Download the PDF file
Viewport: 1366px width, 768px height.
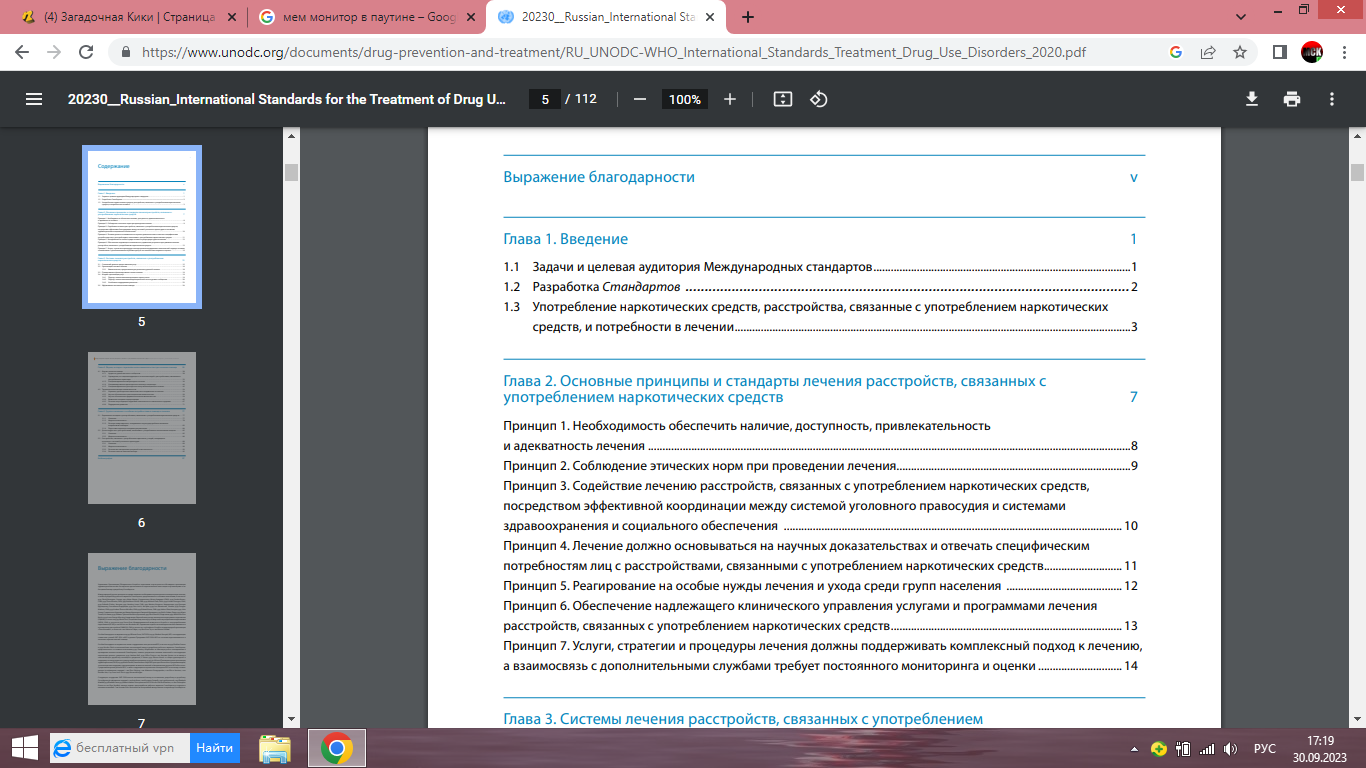click(x=1251, y=99)
